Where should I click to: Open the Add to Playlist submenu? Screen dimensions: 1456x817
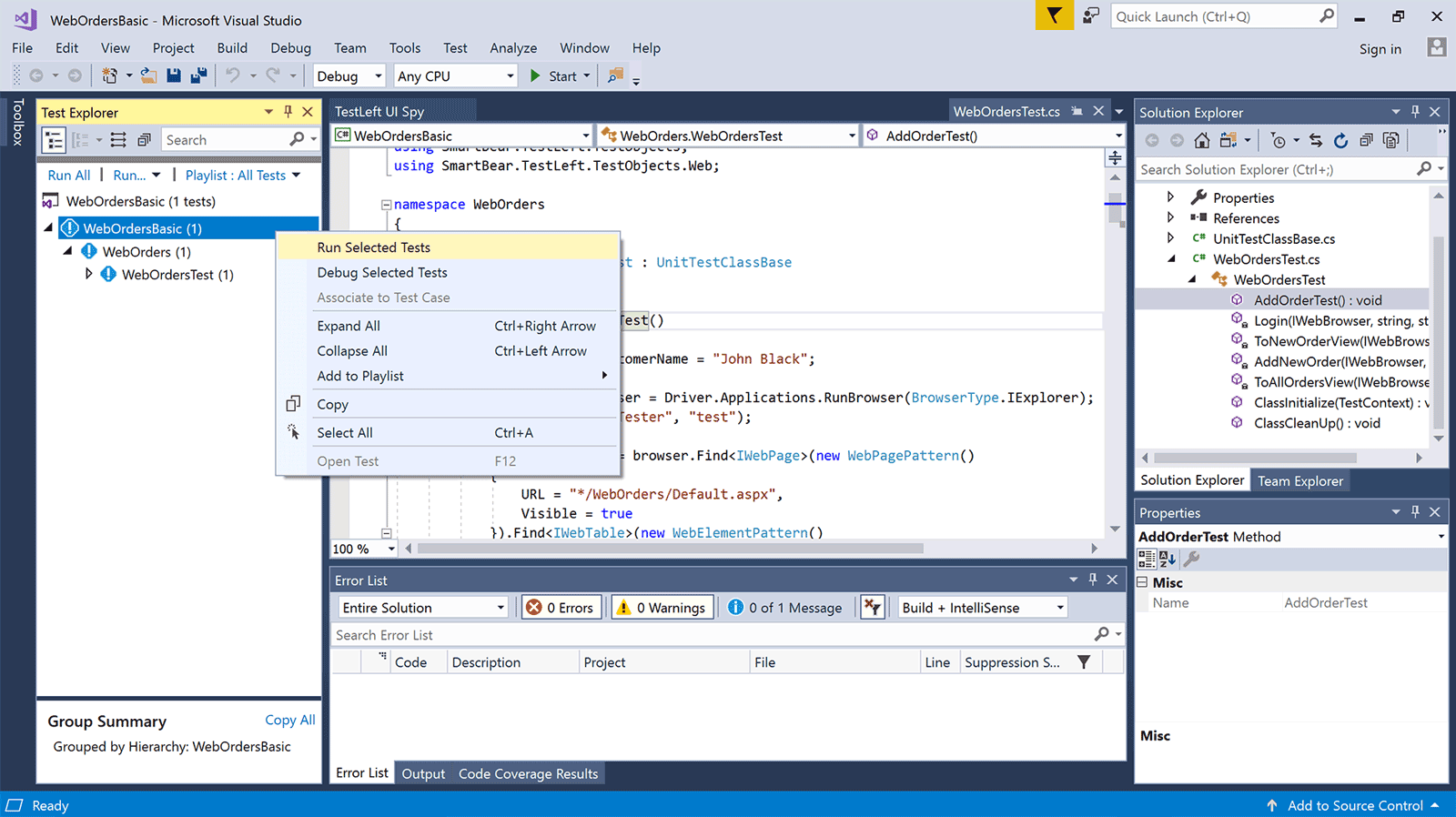[x=448, y=376]
